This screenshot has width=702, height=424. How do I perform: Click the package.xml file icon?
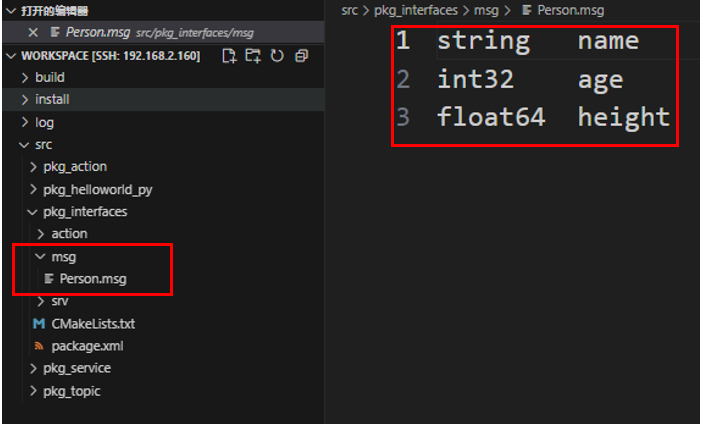(39, 346)
